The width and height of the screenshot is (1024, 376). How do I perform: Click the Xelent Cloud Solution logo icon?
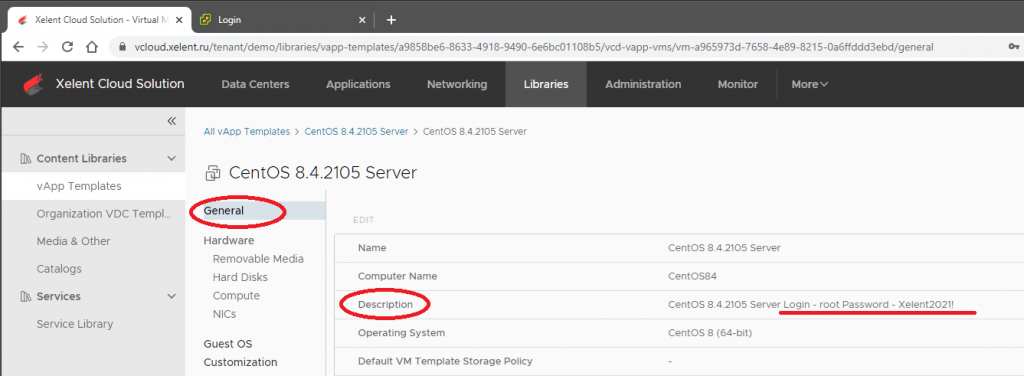tap(34, 84)
